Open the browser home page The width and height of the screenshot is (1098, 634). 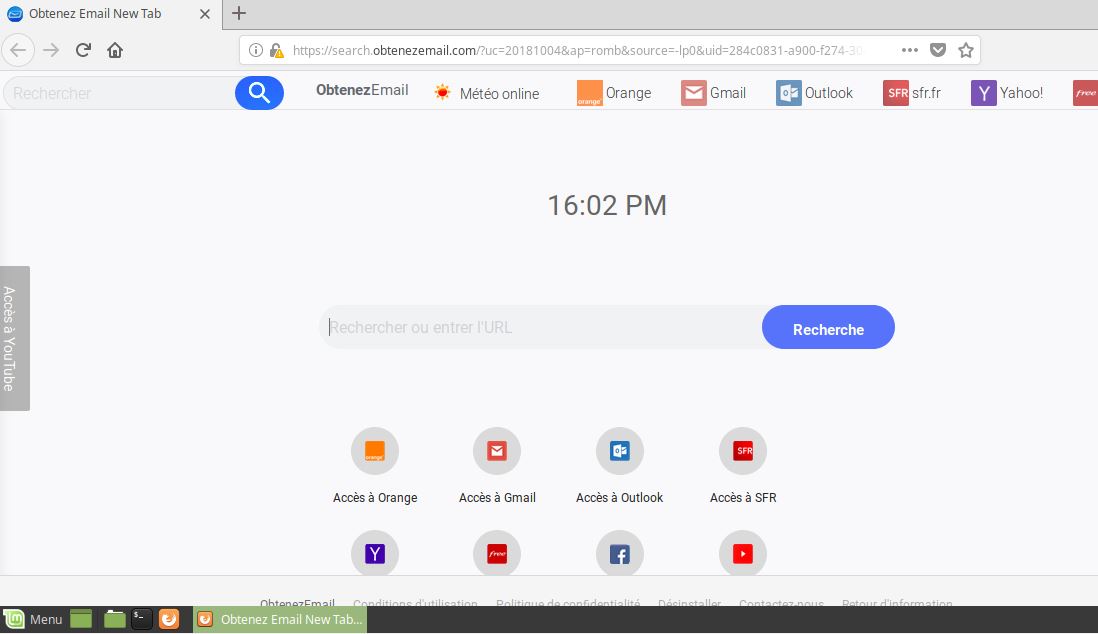[x=115, y=50]
